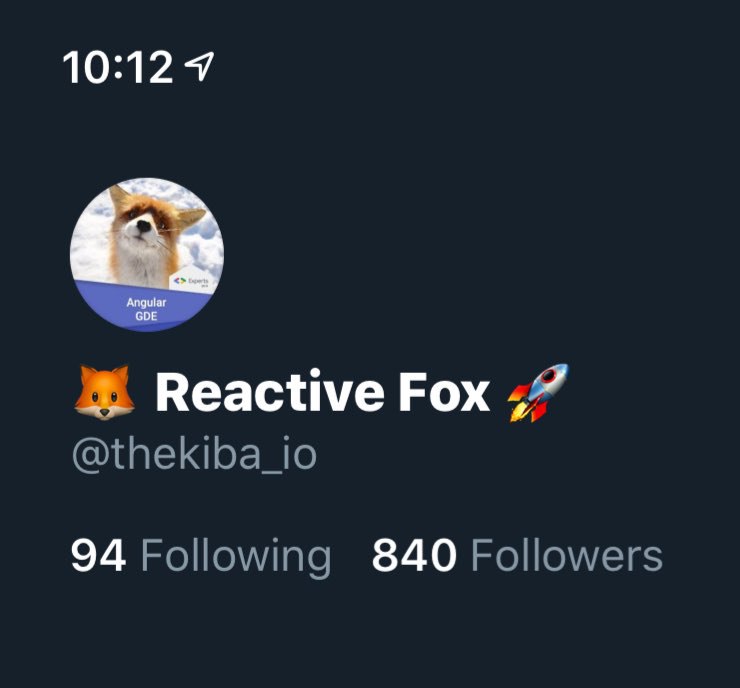Tap the 94 following count
Viewport: 740px width, 688px height.
99,556
